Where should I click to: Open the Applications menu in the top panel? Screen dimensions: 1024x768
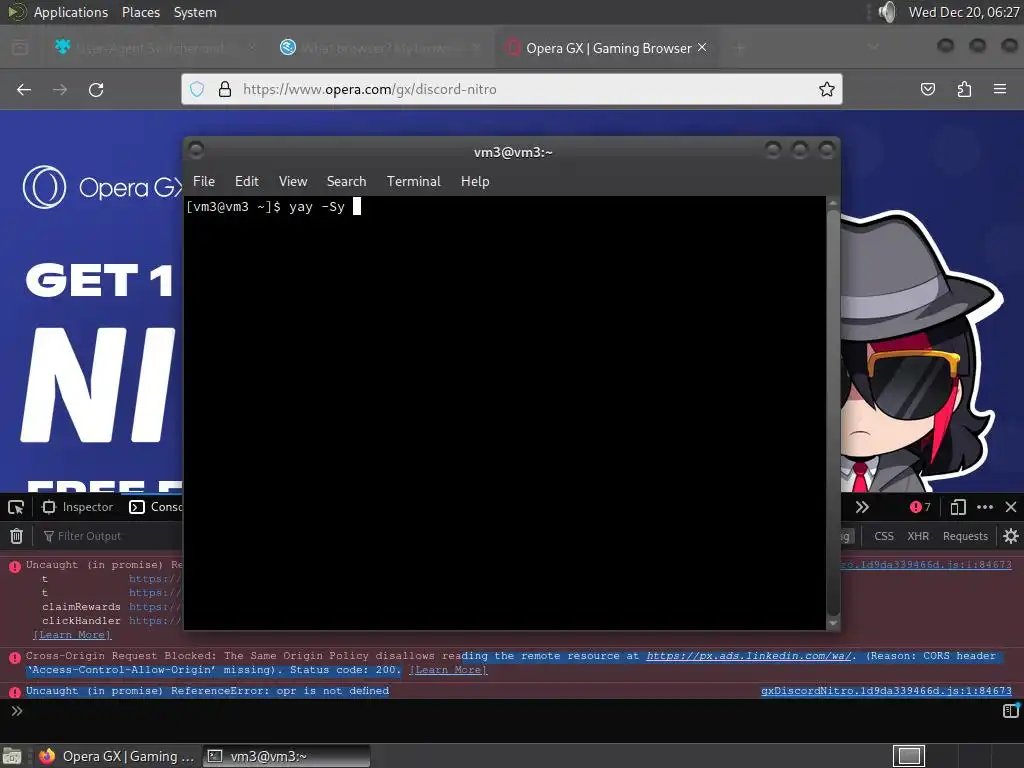pos(71,12)
